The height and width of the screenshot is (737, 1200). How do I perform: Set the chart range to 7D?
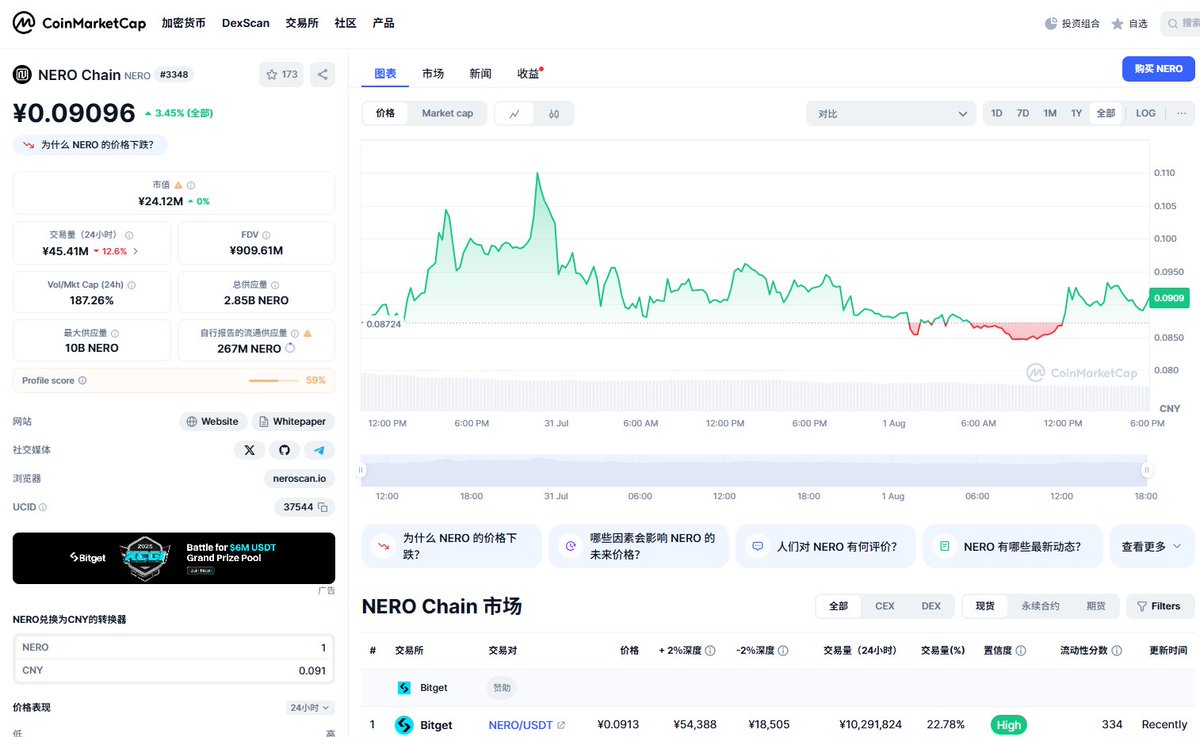tap(1023, 113)
